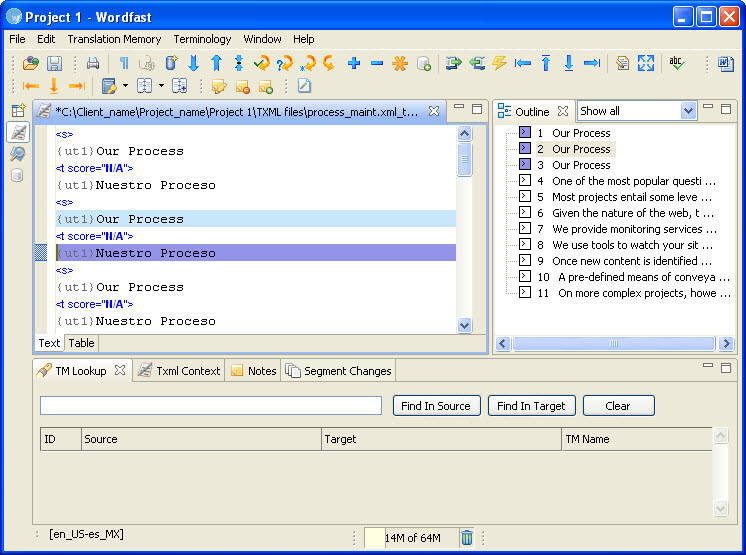Switch to the Table view tab
Image resolution: width=746 pixels, height=555 pixels.
pos(81,343)
